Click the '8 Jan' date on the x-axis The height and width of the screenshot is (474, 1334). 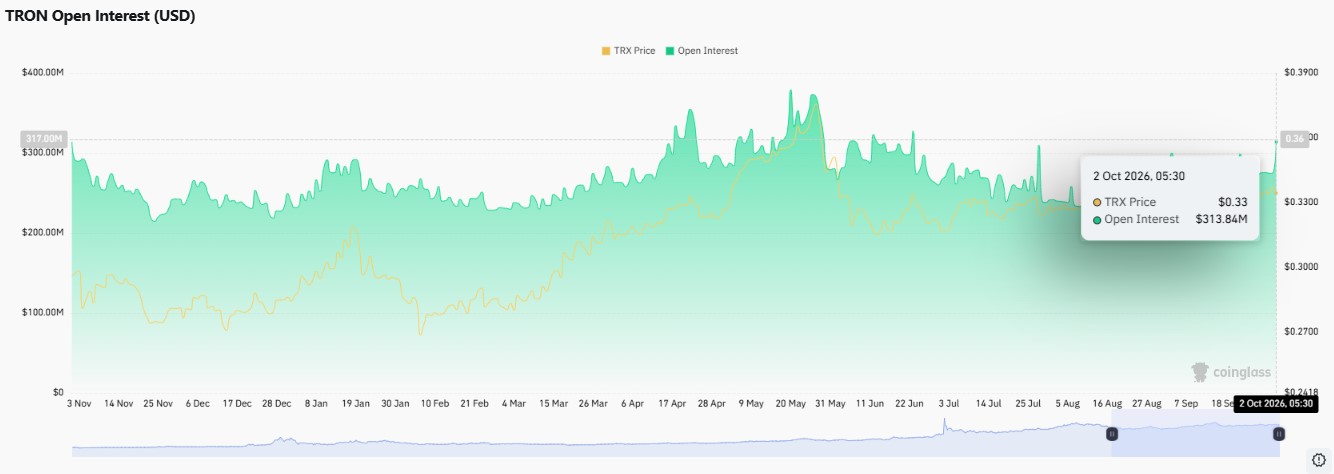pyautogui.click(x=316, y=404)
